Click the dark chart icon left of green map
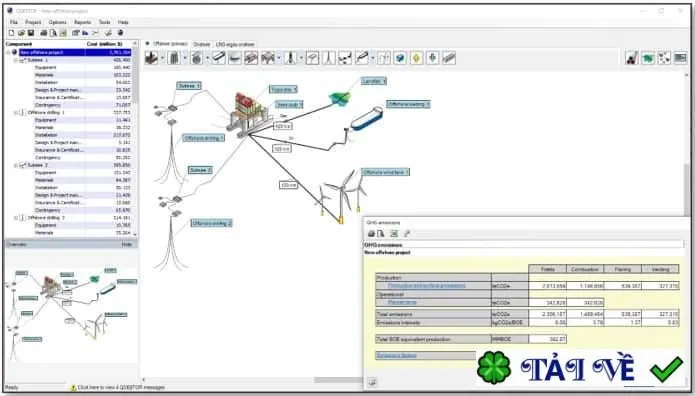 point(632,58)
